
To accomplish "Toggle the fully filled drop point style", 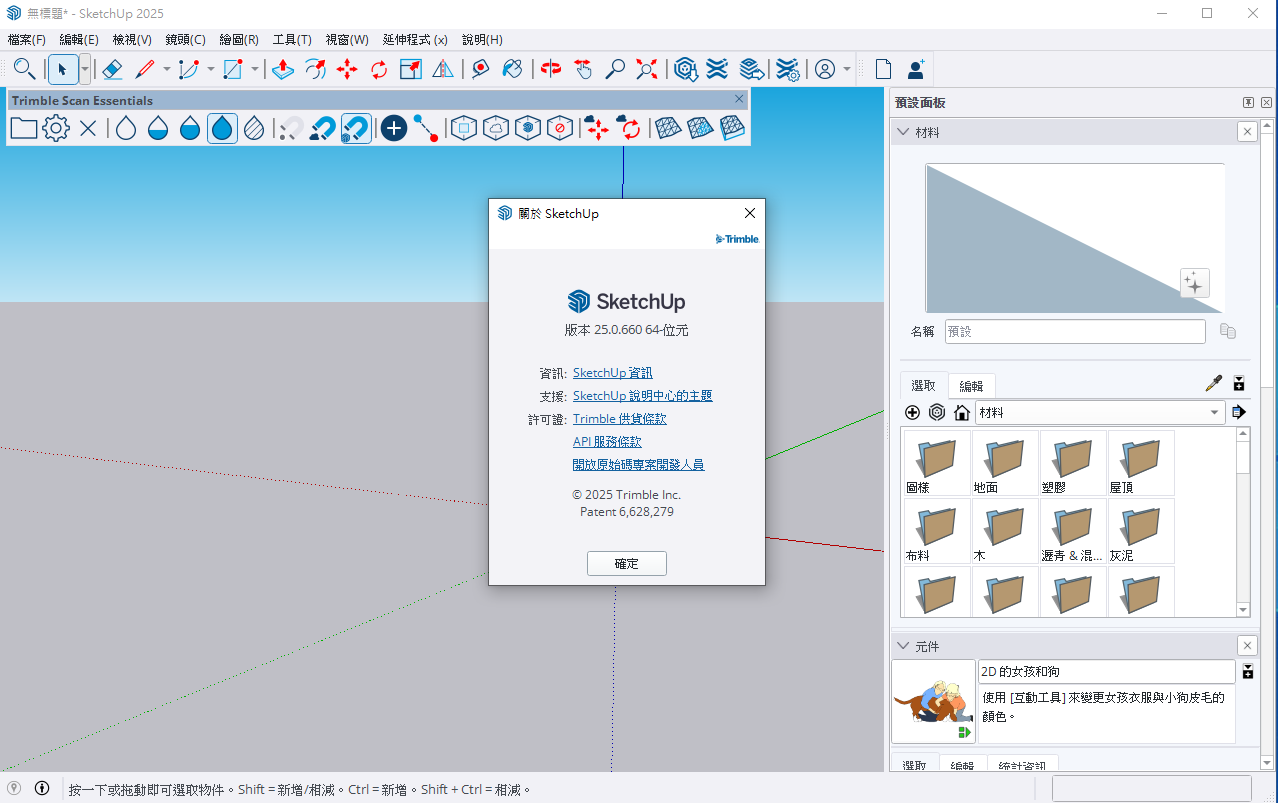I will point(222,128).
